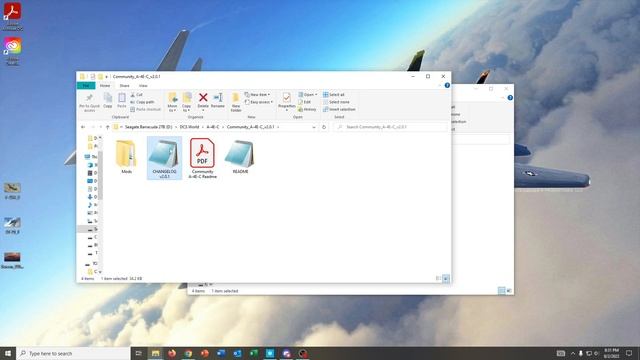This screenshot has height=360, width=640.
Task: Switch to the Share ribbon tab
Action: (124, 86)
